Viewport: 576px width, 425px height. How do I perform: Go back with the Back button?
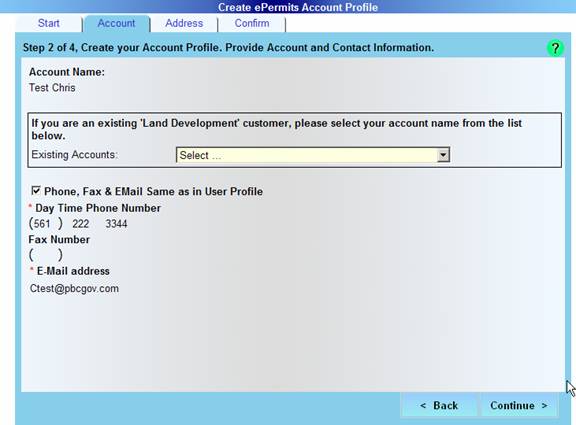439,406
